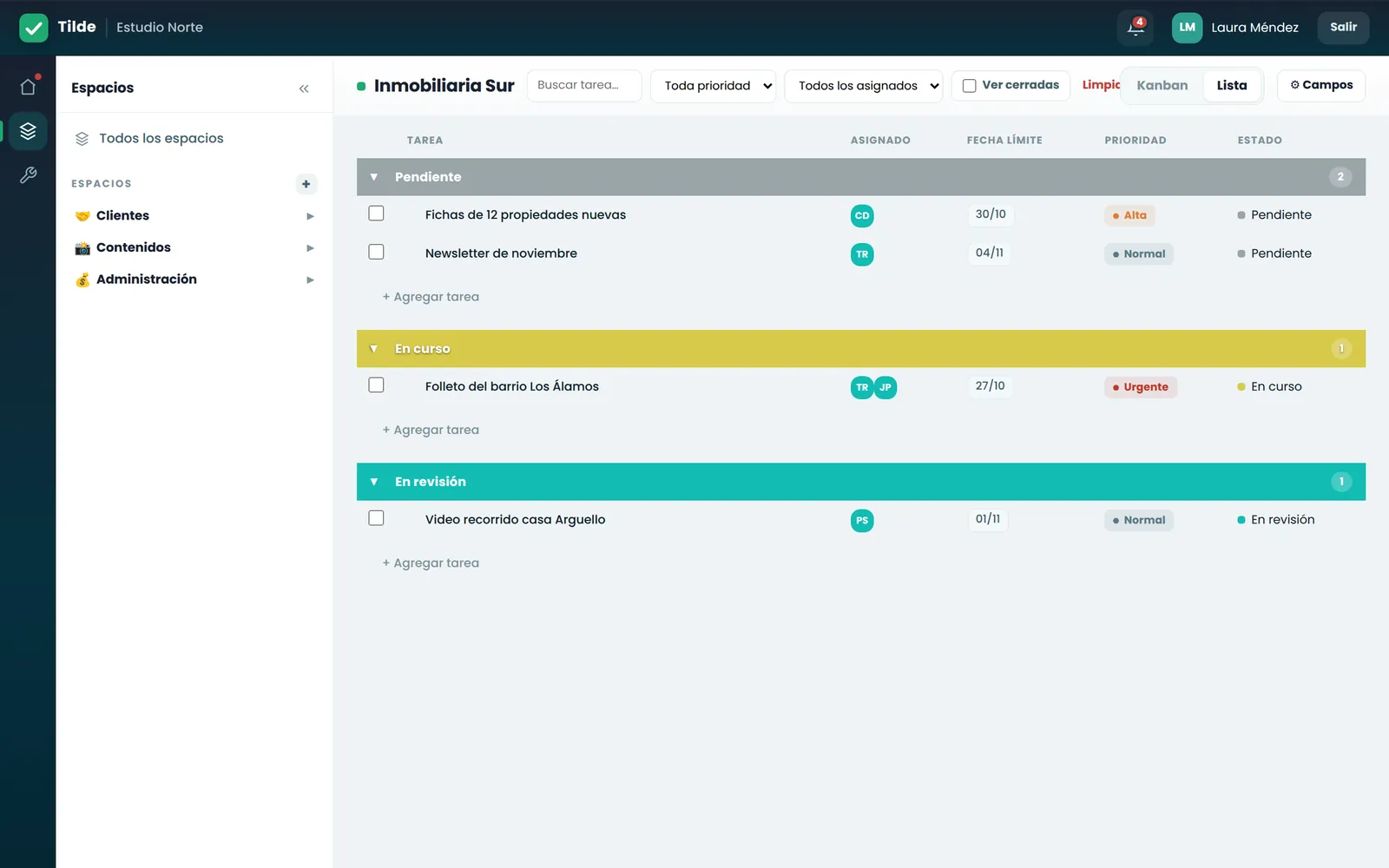Expand the Clientes space arrow
The image size is (1389, 868).
[310, 216]
